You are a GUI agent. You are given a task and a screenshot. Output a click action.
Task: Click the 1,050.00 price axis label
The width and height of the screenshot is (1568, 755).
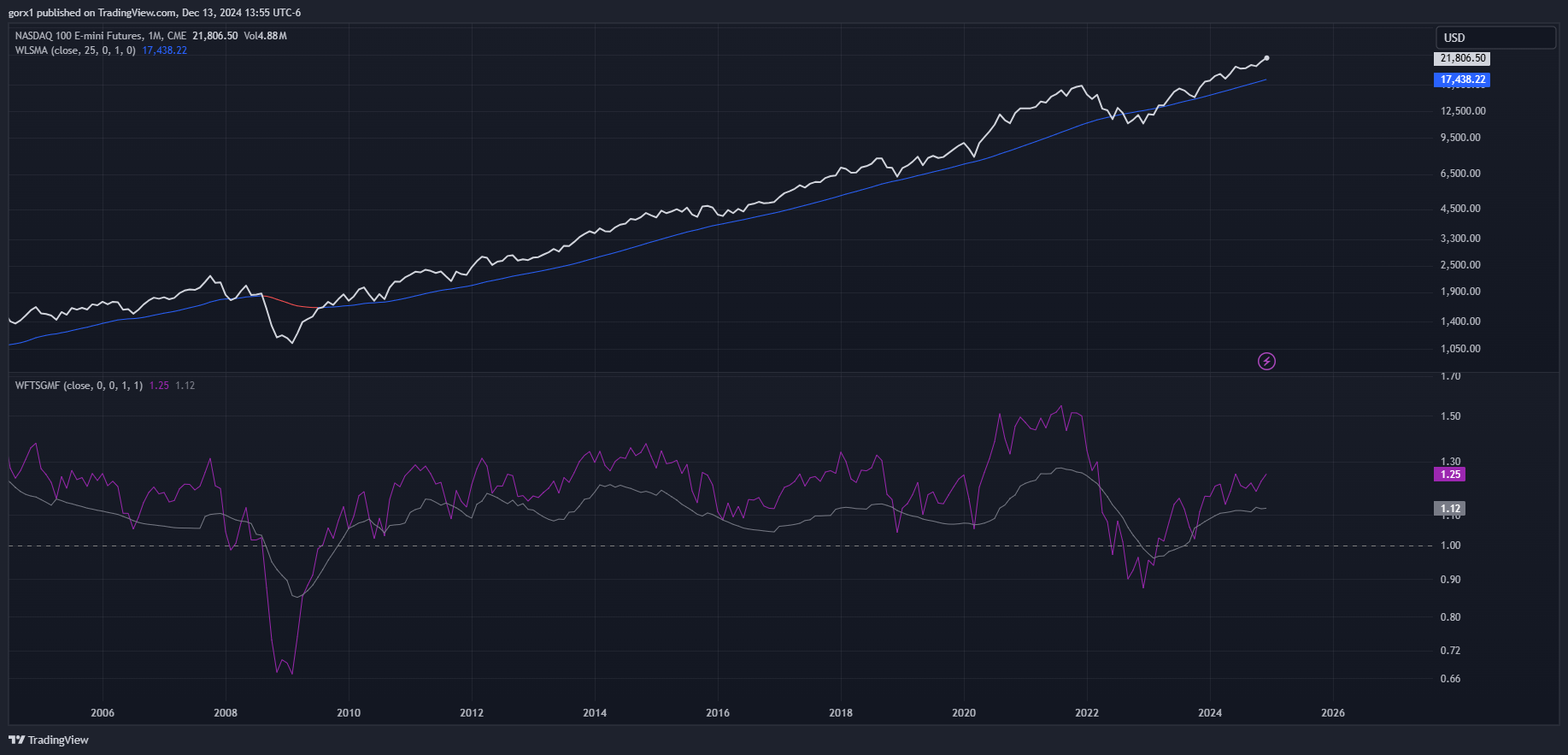1460,349
